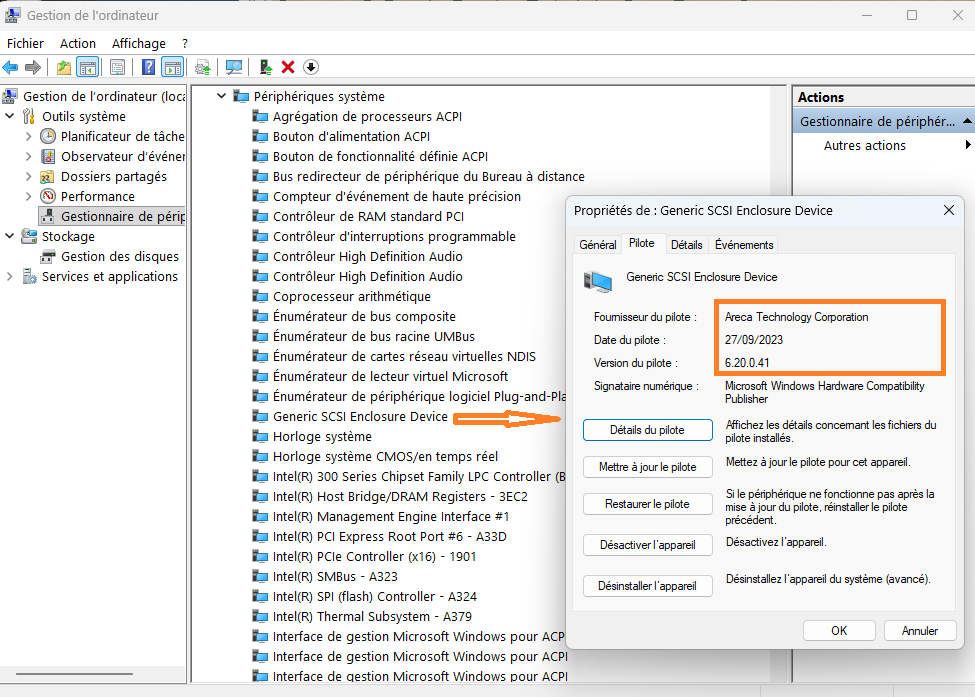
Task: Confirm the dialog with OK
Action: pos(839,630)
